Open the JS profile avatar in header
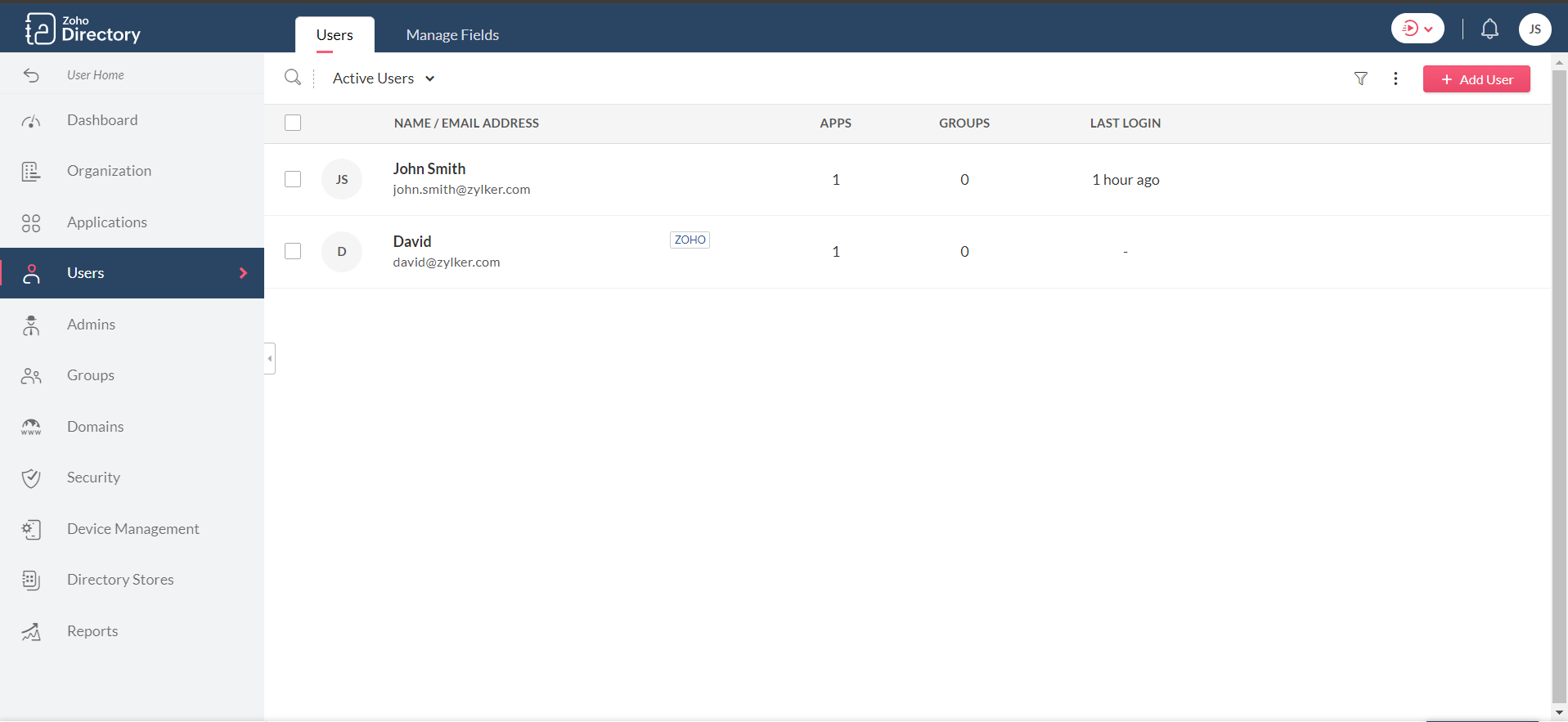 [x=1534, y=29]
